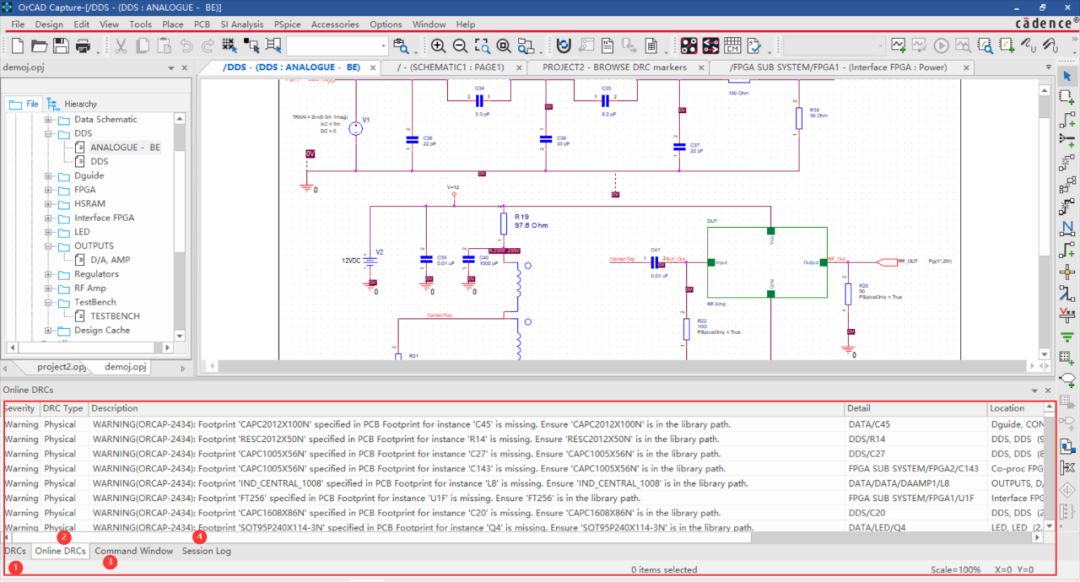The height and width of the screenshot is (582, 1080).
Task: Close the DDS ANALOGUE BE tab
Action: tap(373, 67)
